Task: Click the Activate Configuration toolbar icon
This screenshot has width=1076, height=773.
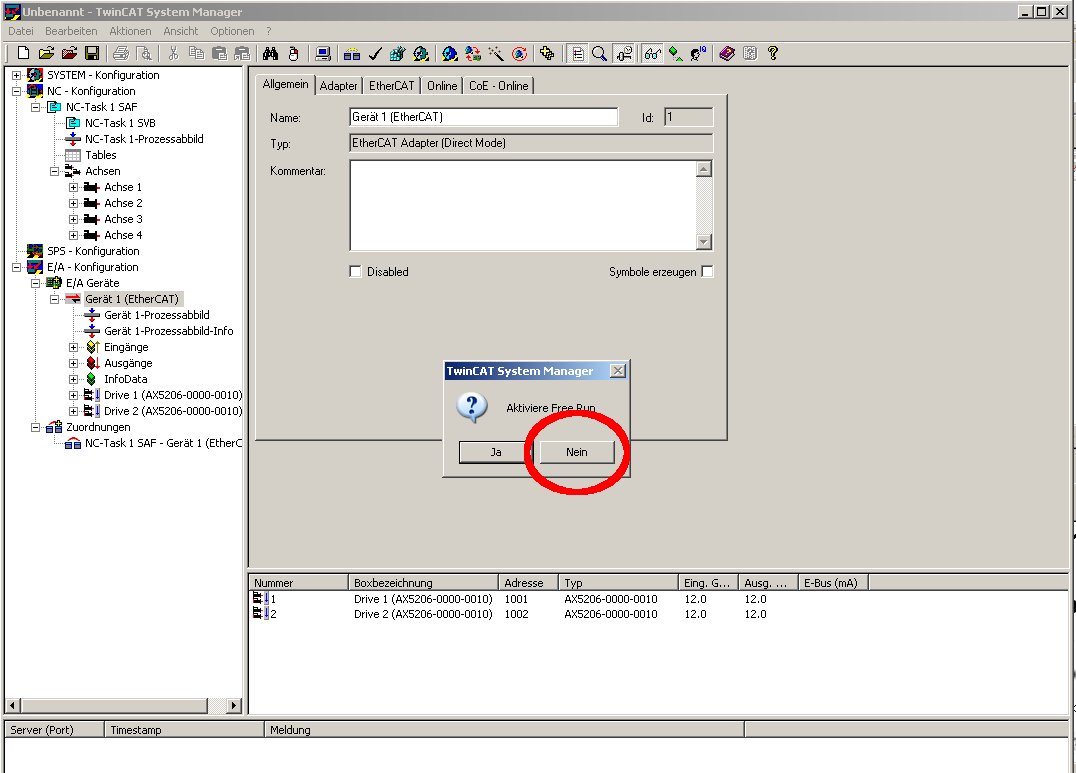Action: coord(397,54)
